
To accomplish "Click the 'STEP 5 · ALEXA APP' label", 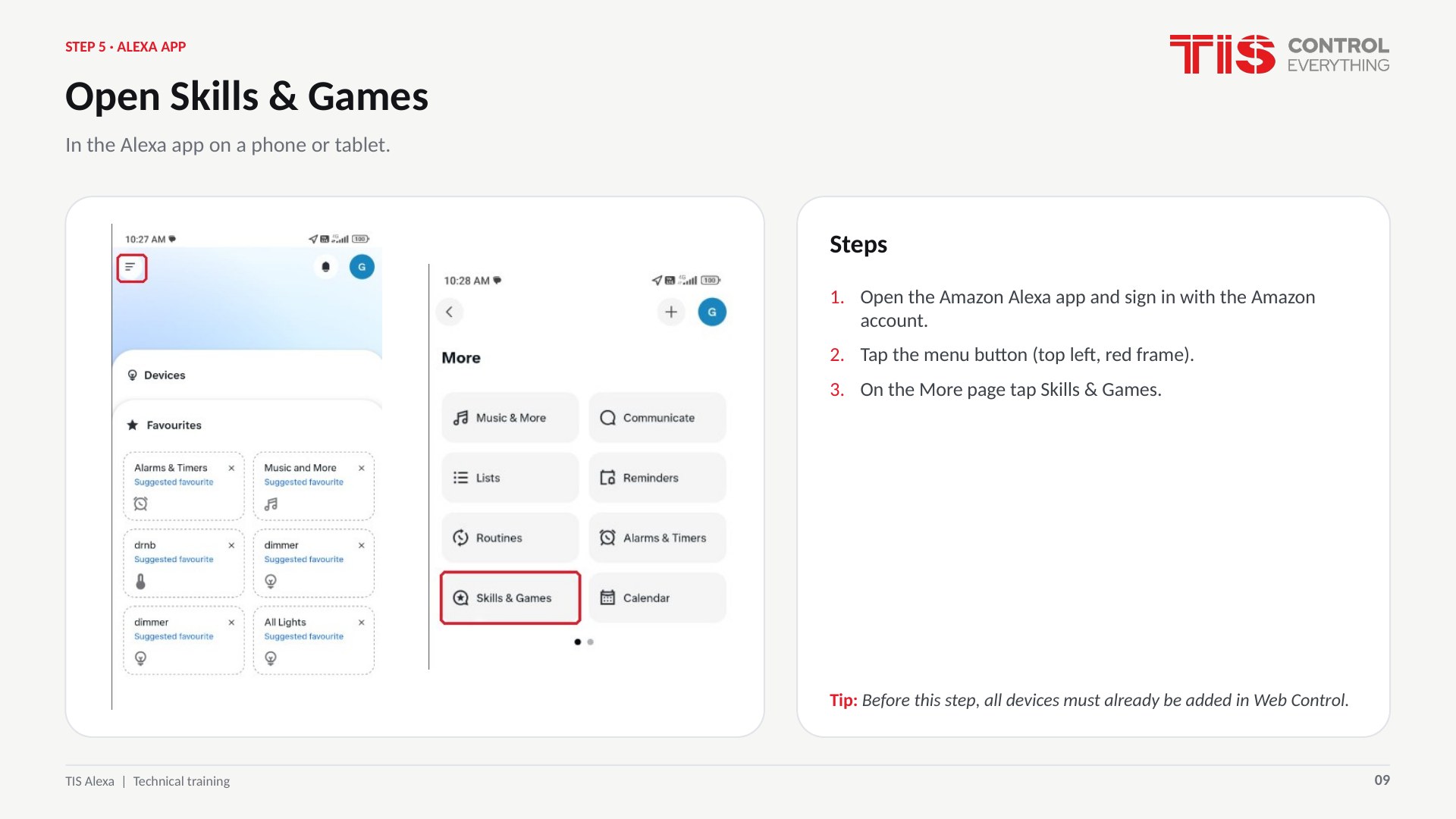I will point(125,47).
